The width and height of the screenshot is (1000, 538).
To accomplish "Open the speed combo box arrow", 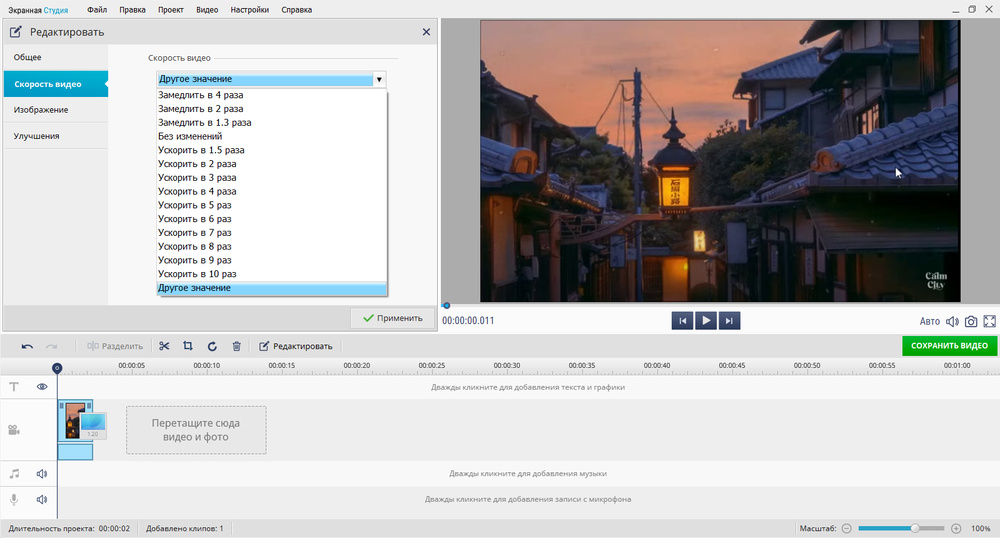I will click(379, 79).
